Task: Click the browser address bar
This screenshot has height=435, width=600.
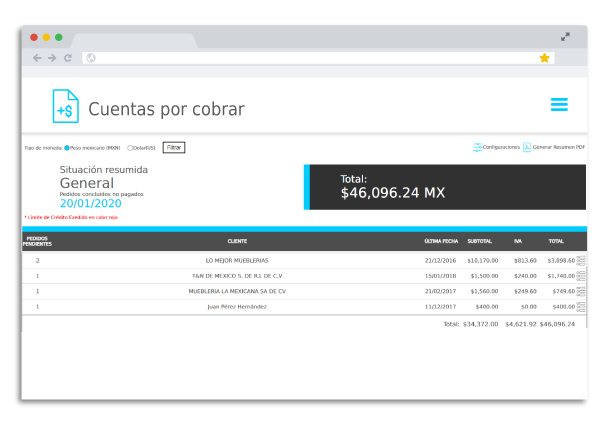Action: pyautogui.click(x=318, y=58)
